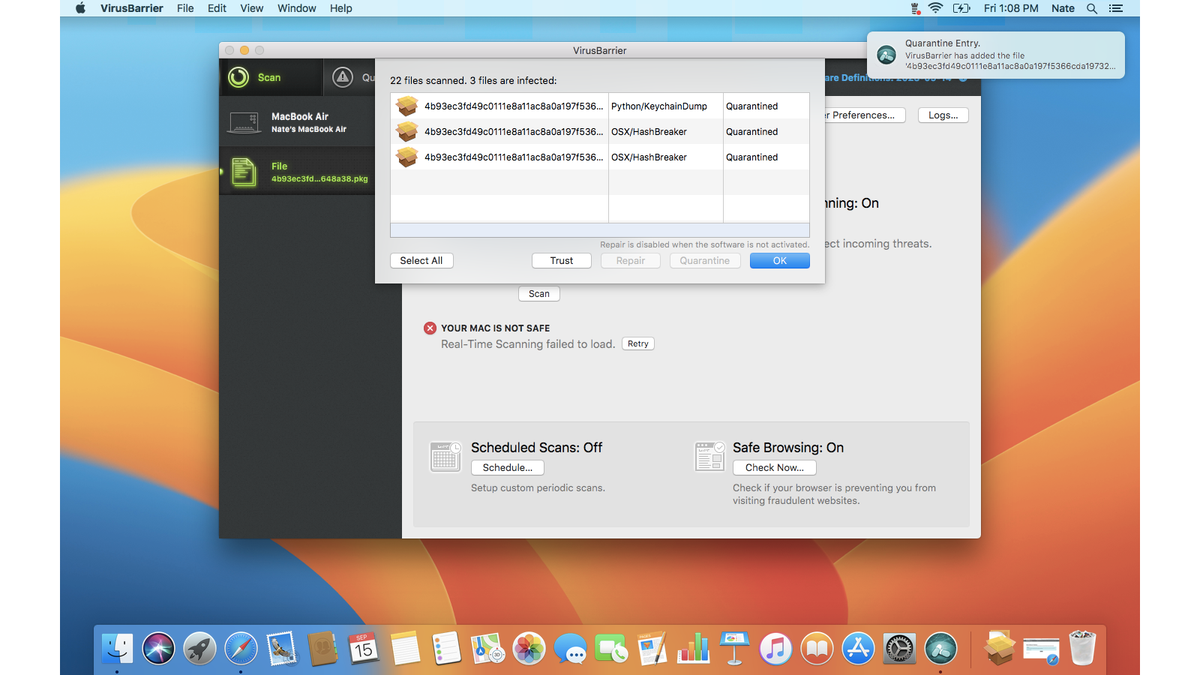The image size is (1200, 675).
Task: Open the Quarantine warning triangle icon
Action: 345,76
